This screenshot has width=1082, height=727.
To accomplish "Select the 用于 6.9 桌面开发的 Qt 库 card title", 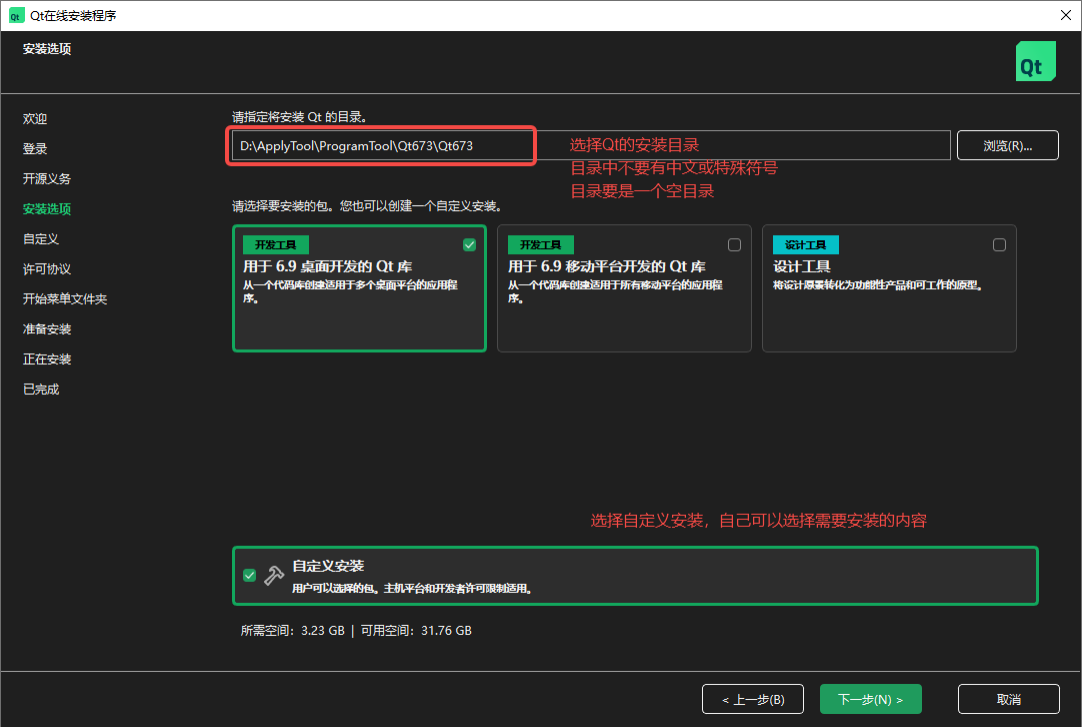I will point(327,266).
